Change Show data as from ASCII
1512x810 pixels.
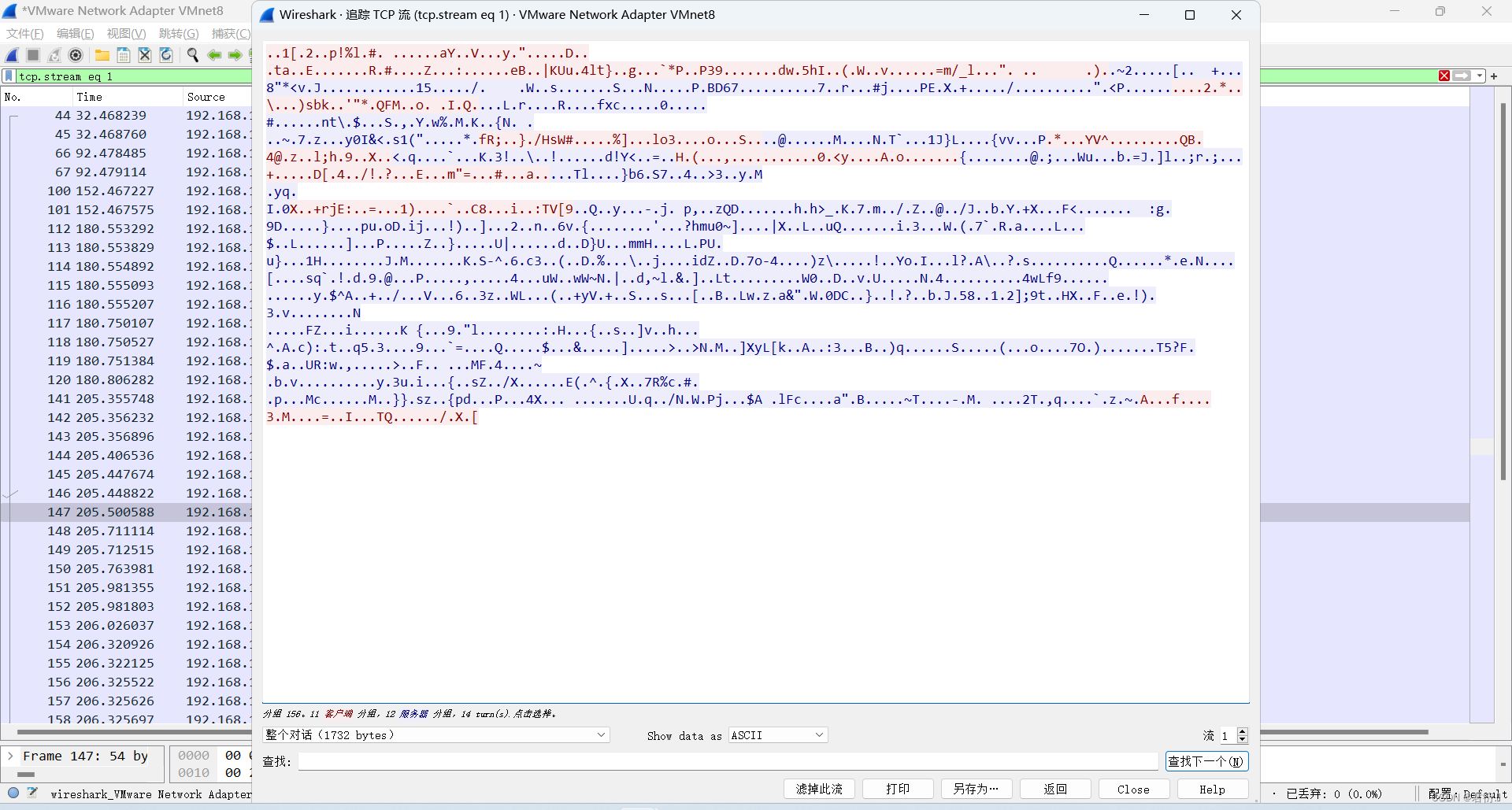(x=776, y=734)
